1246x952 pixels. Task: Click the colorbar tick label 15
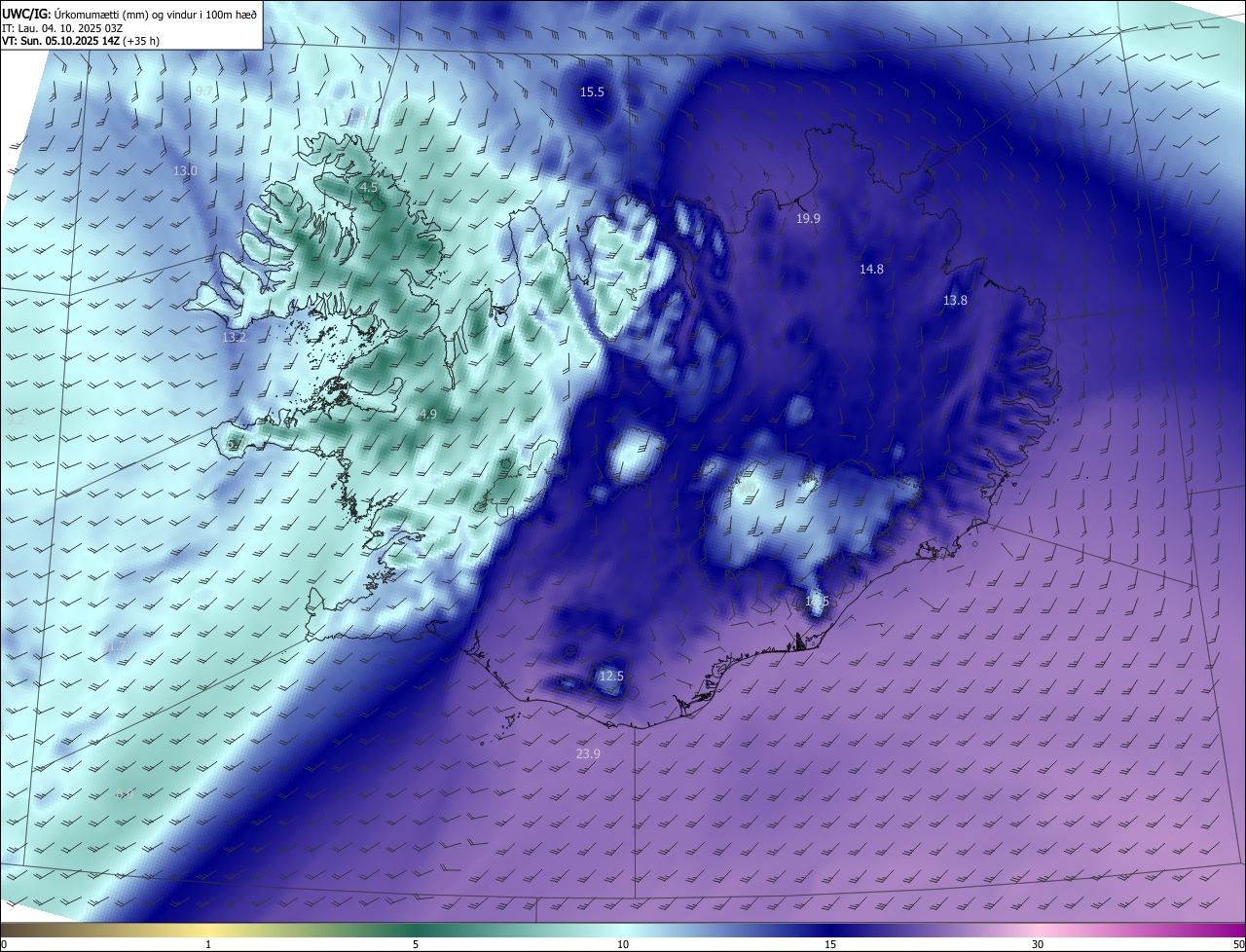(830, 944)
